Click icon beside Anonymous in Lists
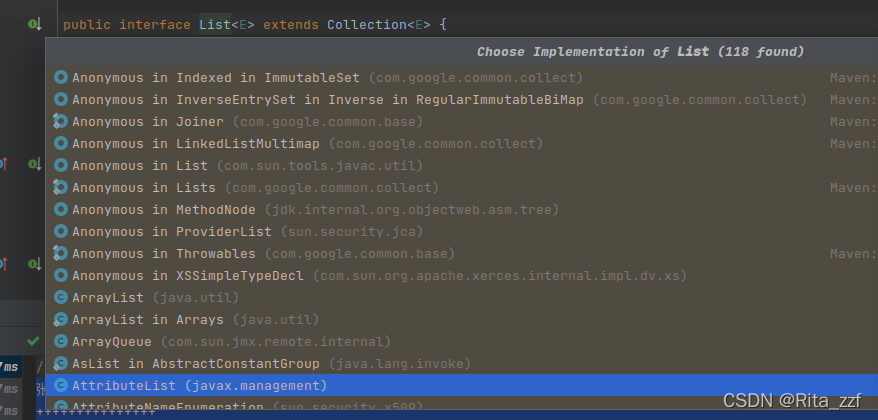The height and width of the screenshot is (420, 878). (x=60, y=188)
